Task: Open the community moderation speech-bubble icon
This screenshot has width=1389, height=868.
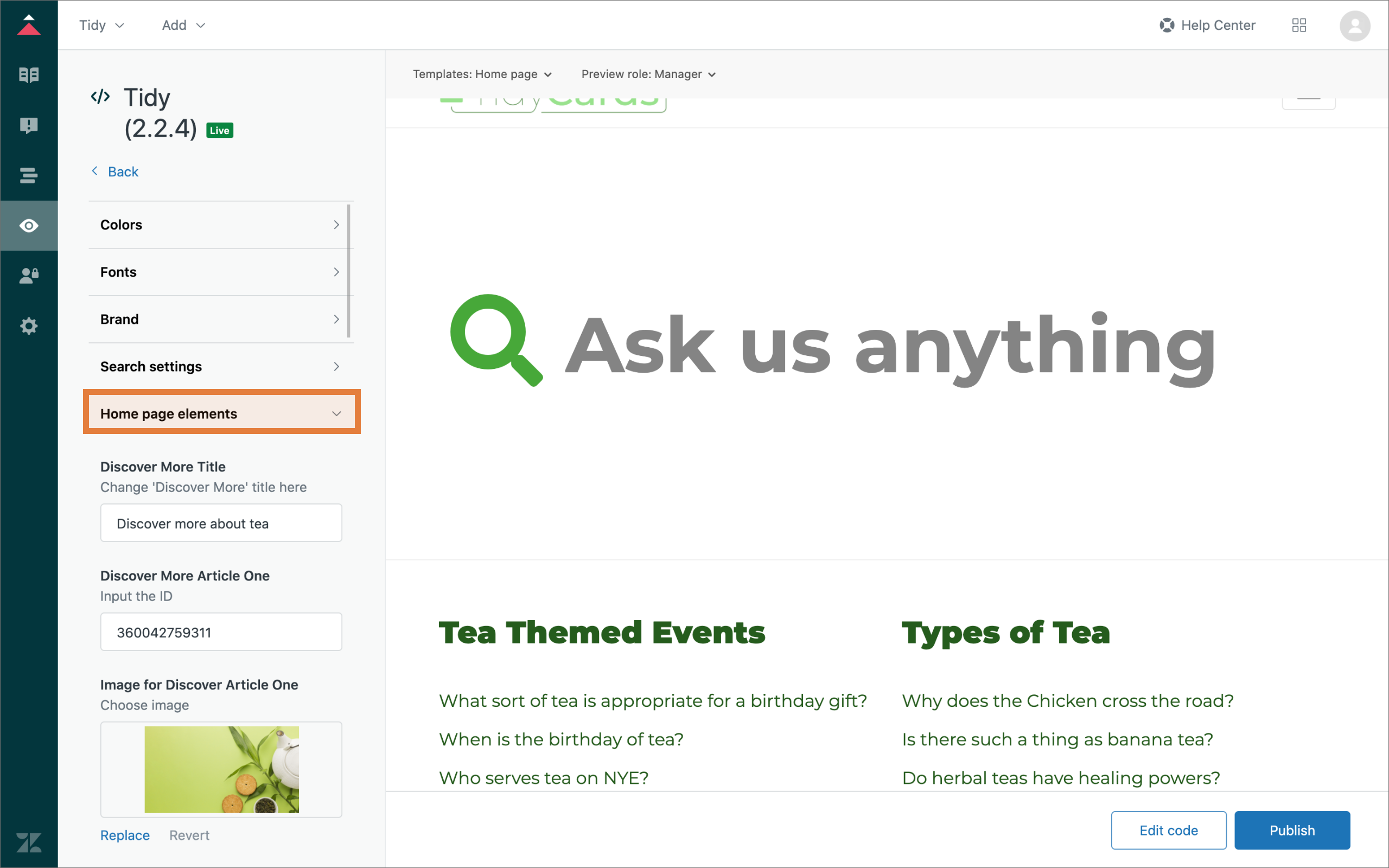Action: coord(29,125)
